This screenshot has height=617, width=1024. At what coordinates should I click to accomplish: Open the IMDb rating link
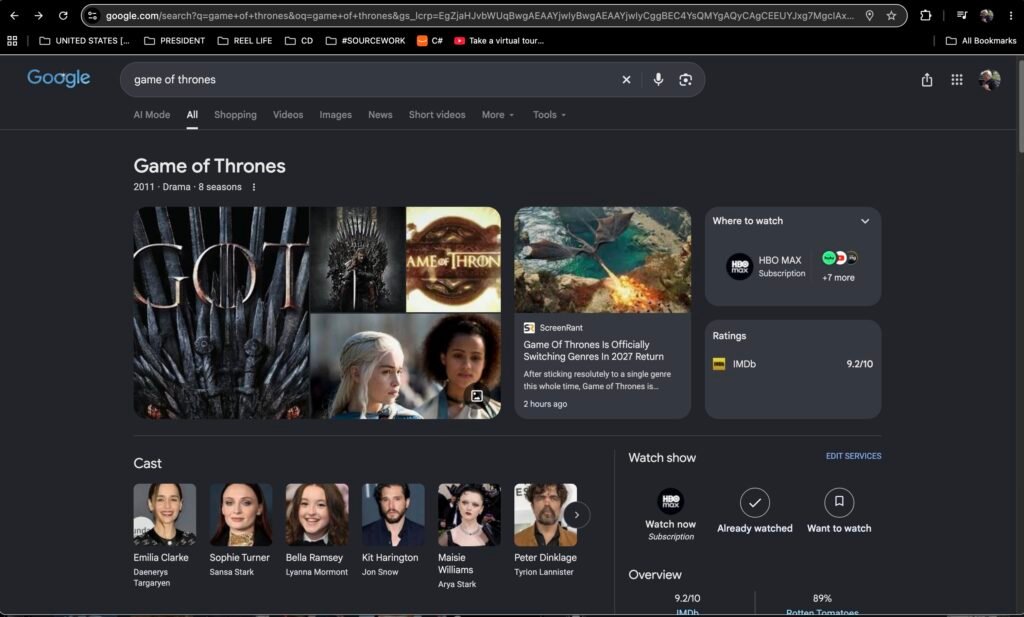click(793, 364)
